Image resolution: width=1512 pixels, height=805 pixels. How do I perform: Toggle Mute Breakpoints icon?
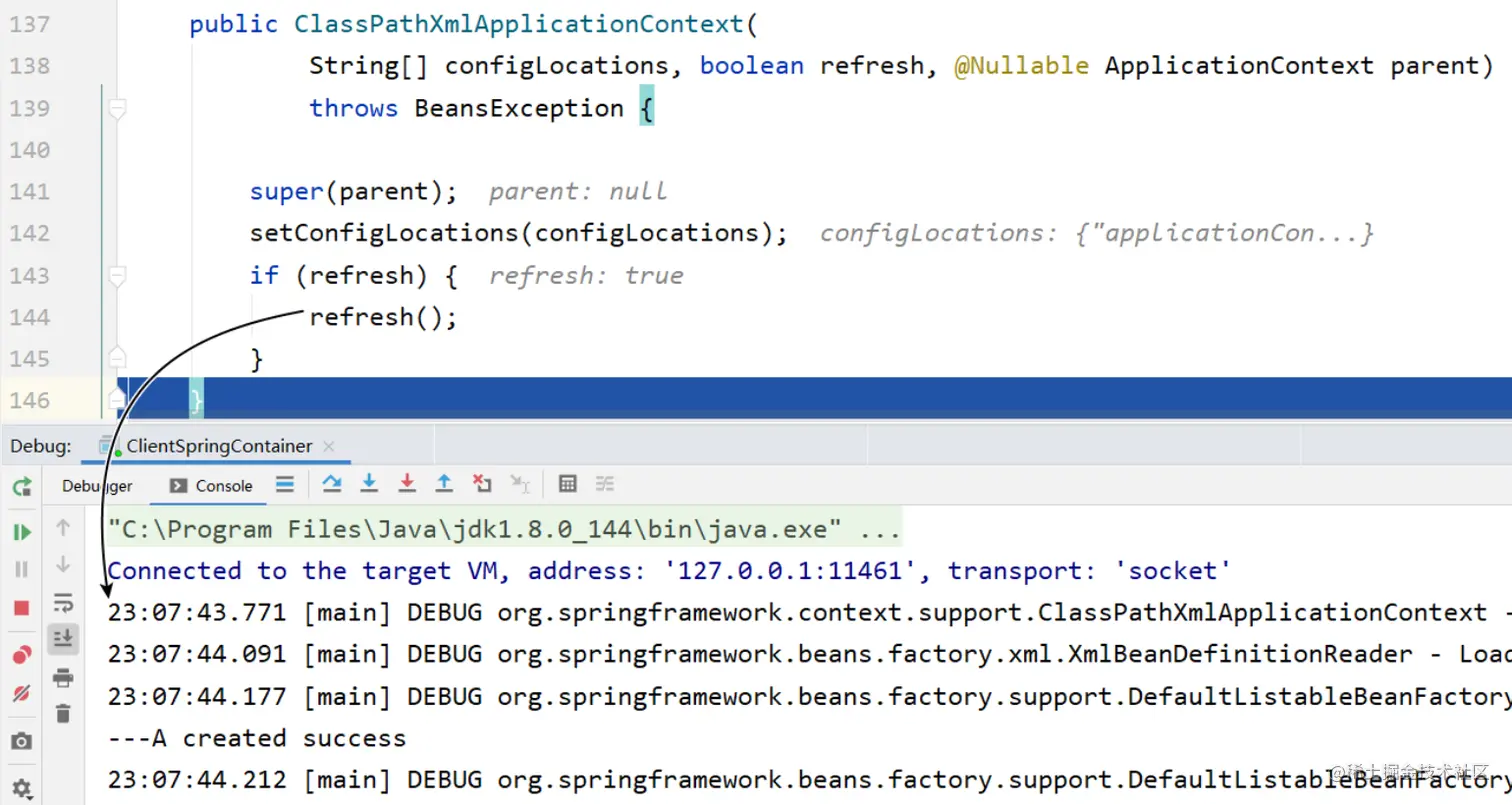coord(21,693)
